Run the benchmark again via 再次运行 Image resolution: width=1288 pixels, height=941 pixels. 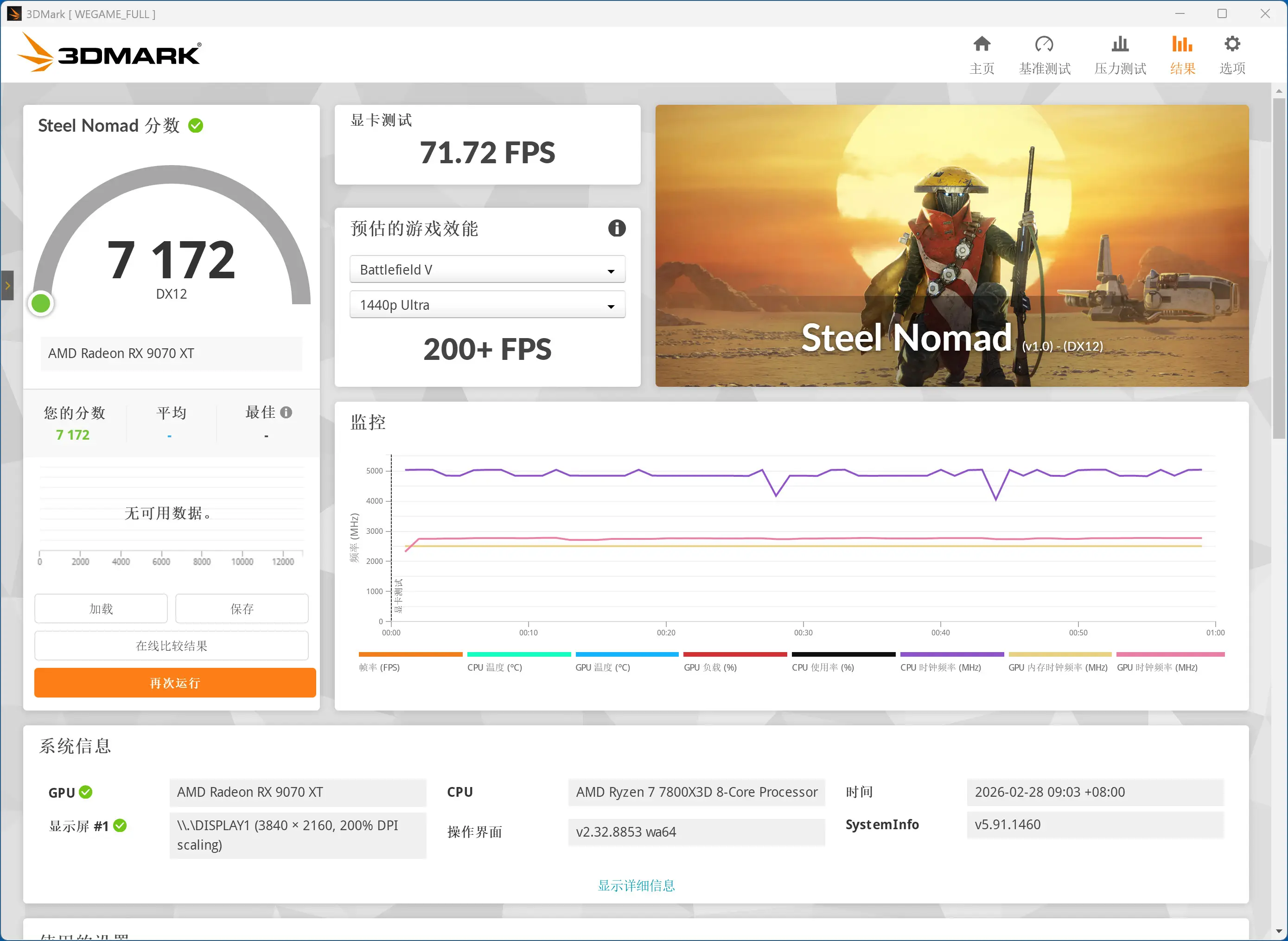(x=174, y=682)
